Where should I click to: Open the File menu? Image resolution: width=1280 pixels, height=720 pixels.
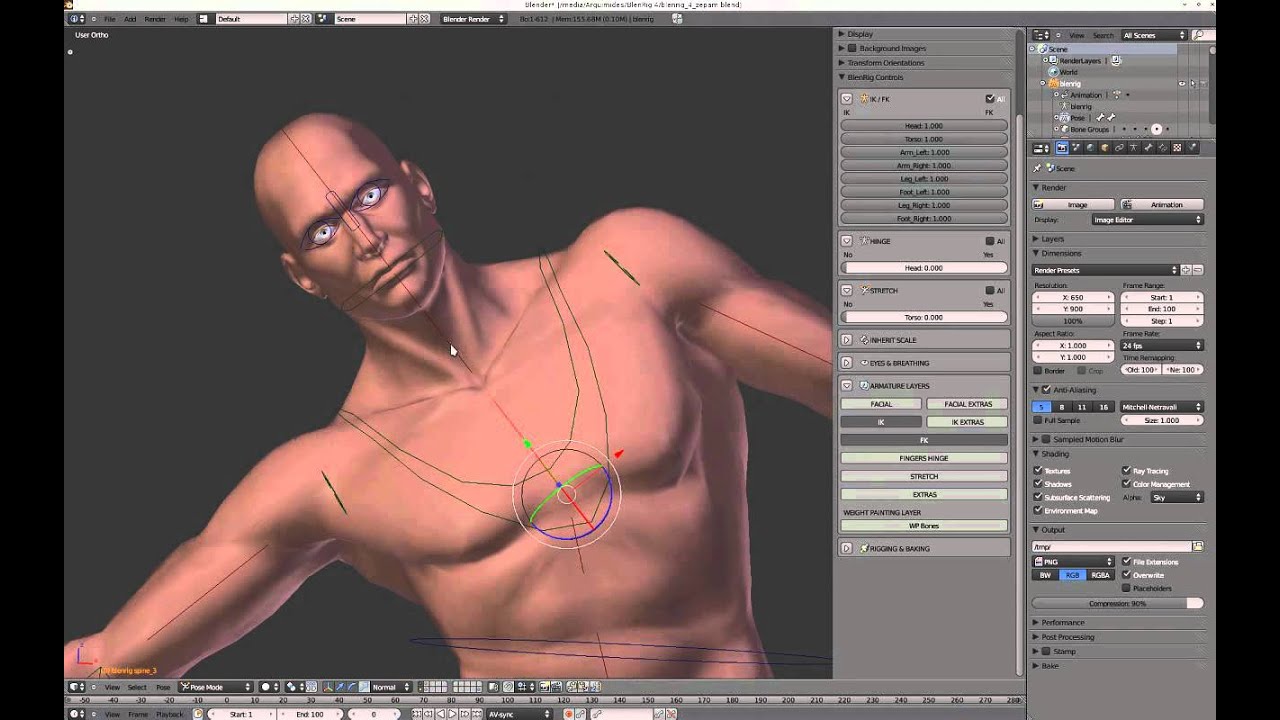[x=109, y=19]
